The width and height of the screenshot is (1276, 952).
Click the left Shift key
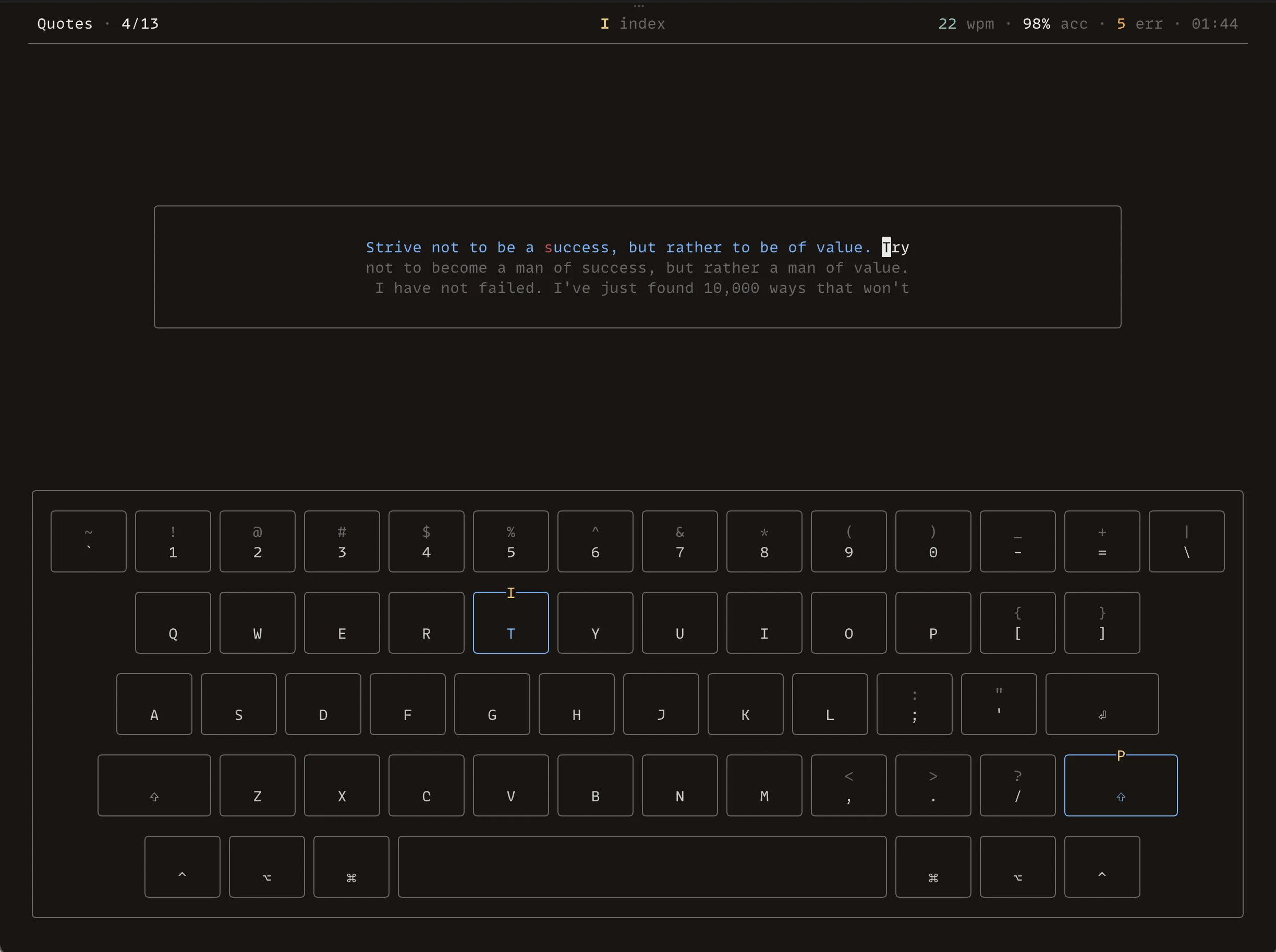point(154,785)
